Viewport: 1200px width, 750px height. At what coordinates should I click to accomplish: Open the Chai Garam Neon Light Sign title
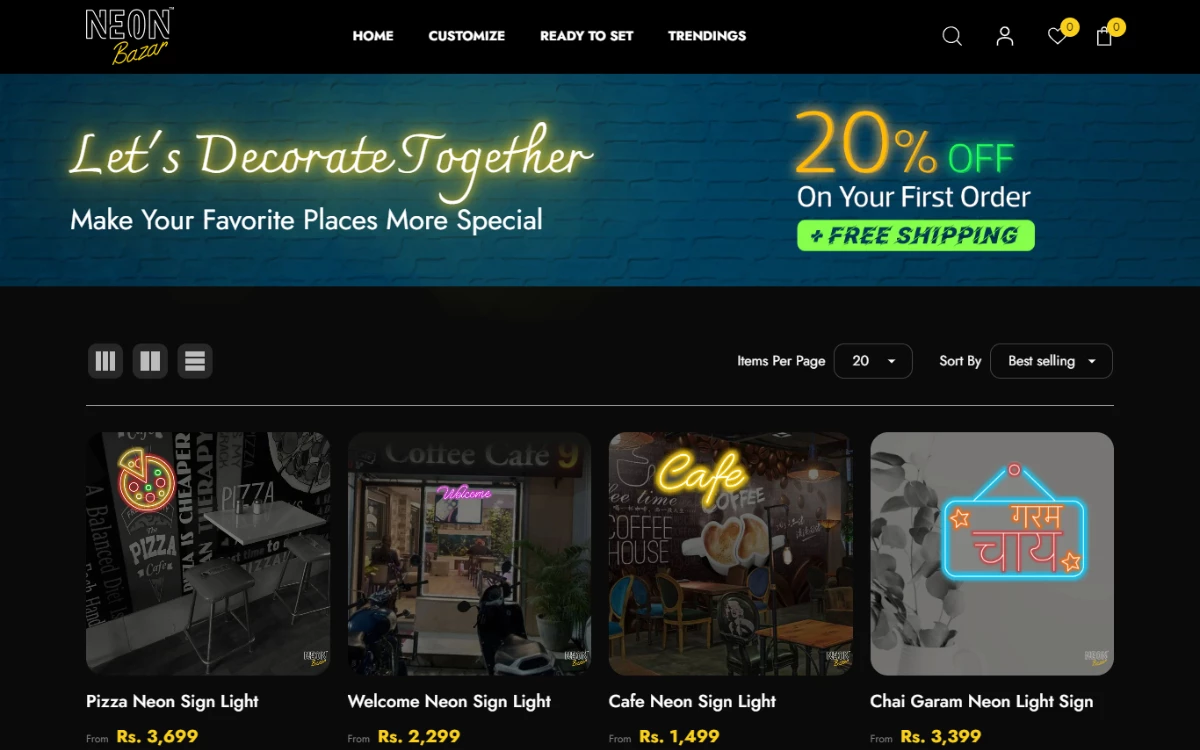coord(981,701)
